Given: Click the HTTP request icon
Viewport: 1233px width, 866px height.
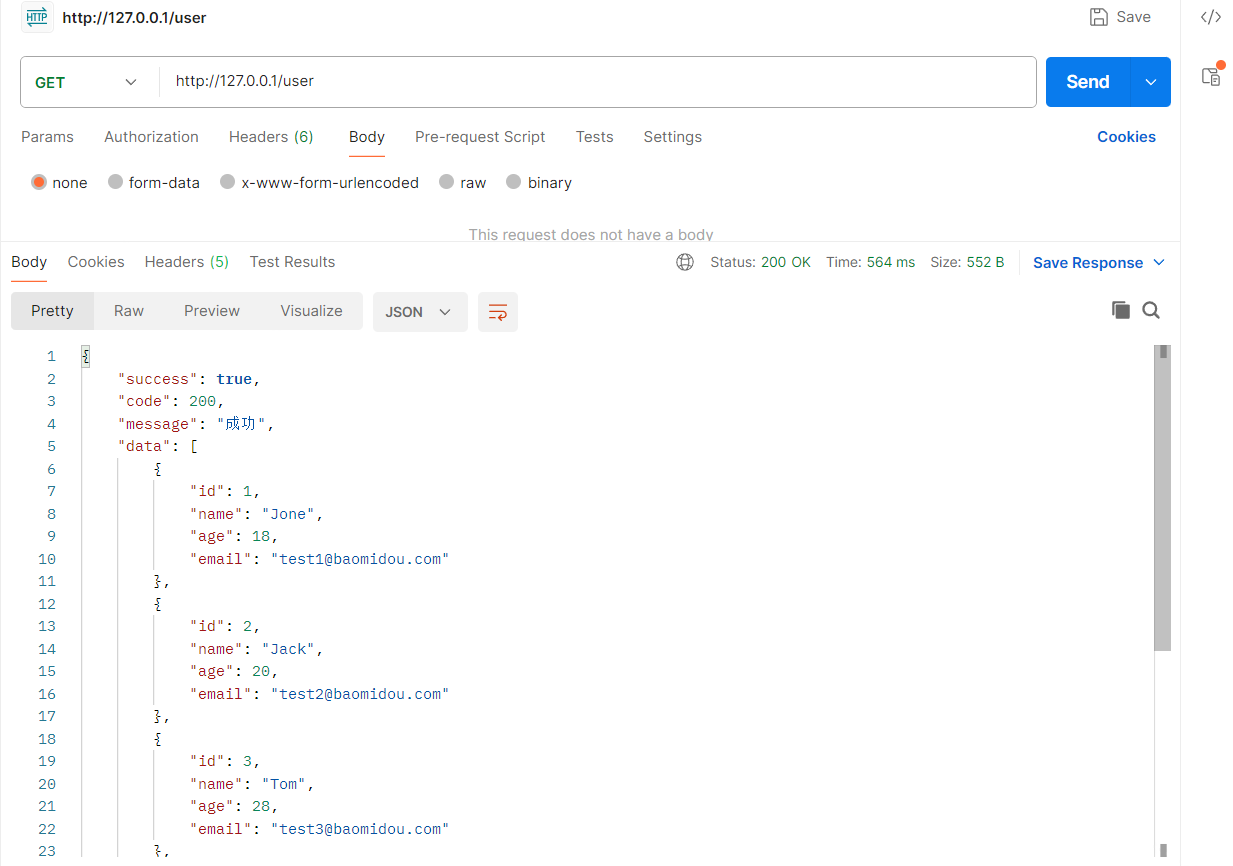Looking at the screenshot, I should pos(37,17).
